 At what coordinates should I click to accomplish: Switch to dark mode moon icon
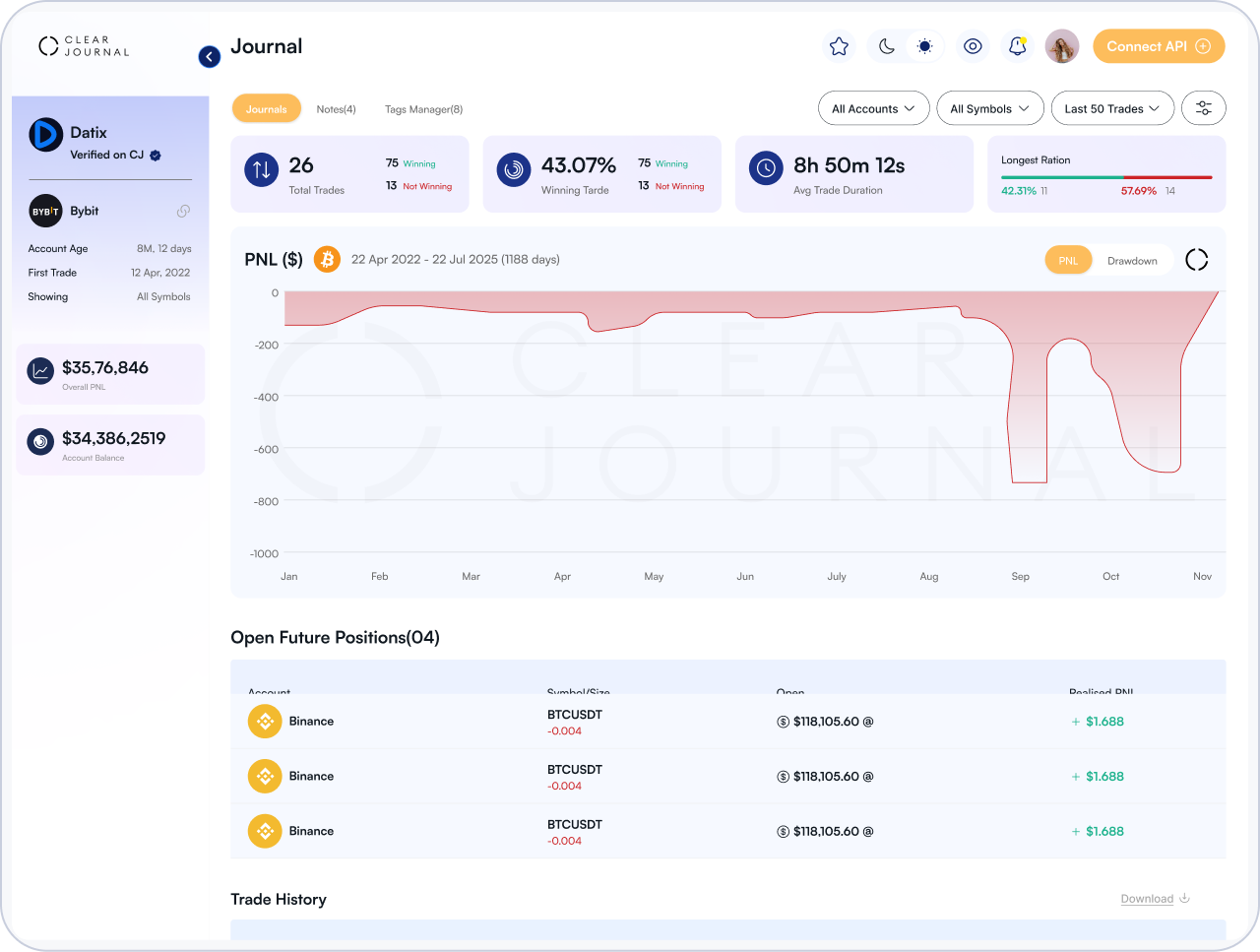click(x=887, y=46)
